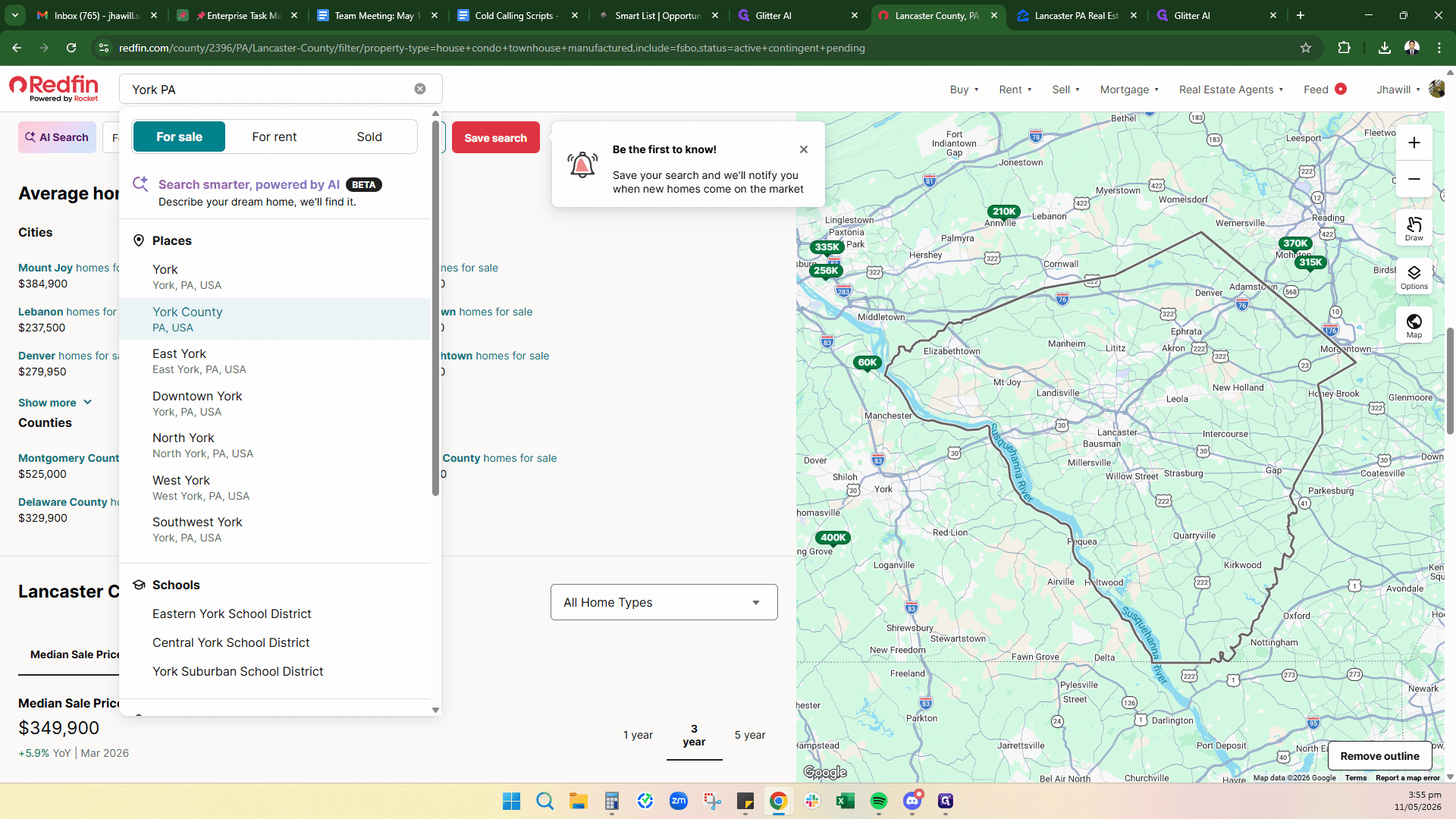Dismiss the Be the first to know popup
The image size is (1456, 819).
[804, 149]
